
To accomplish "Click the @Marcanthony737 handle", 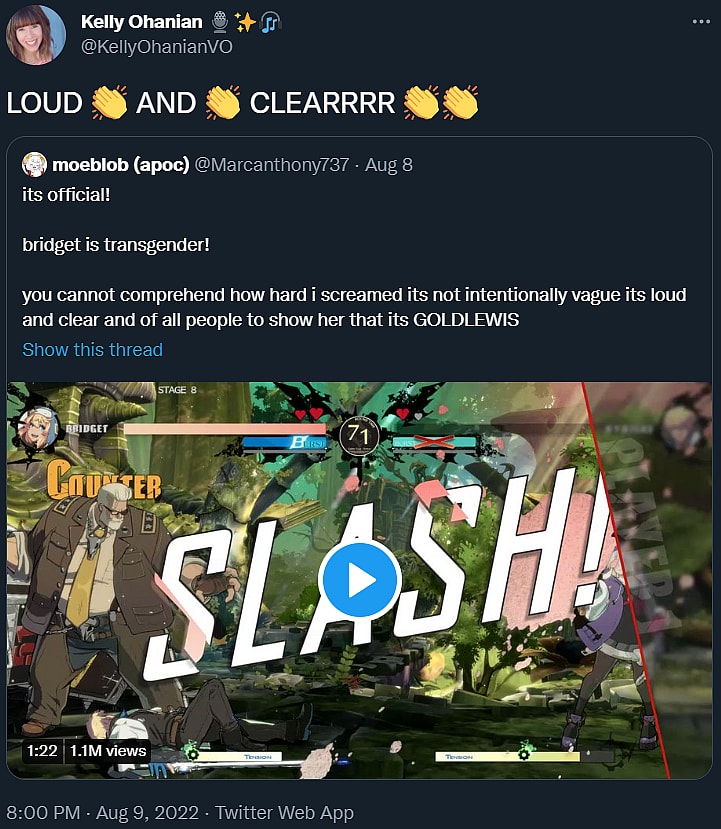I will point(272,165).
